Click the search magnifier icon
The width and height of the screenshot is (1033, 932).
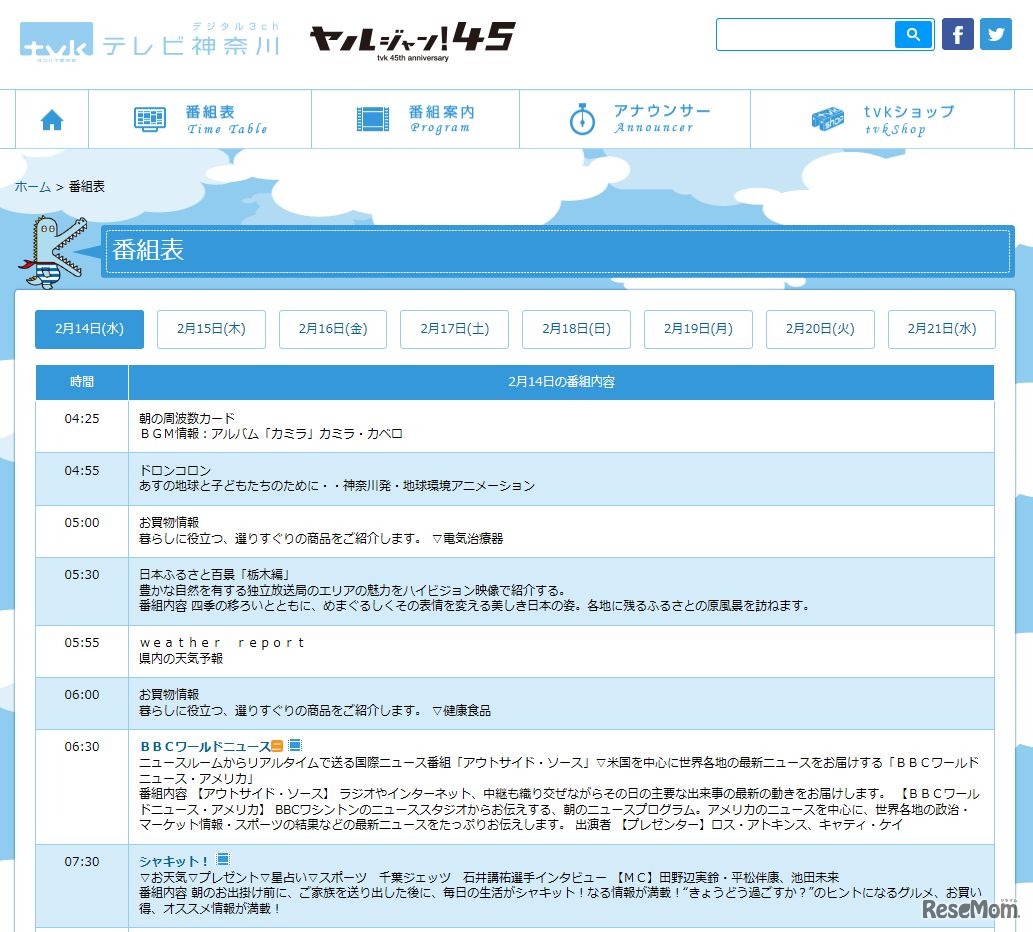tap(911, 34)
